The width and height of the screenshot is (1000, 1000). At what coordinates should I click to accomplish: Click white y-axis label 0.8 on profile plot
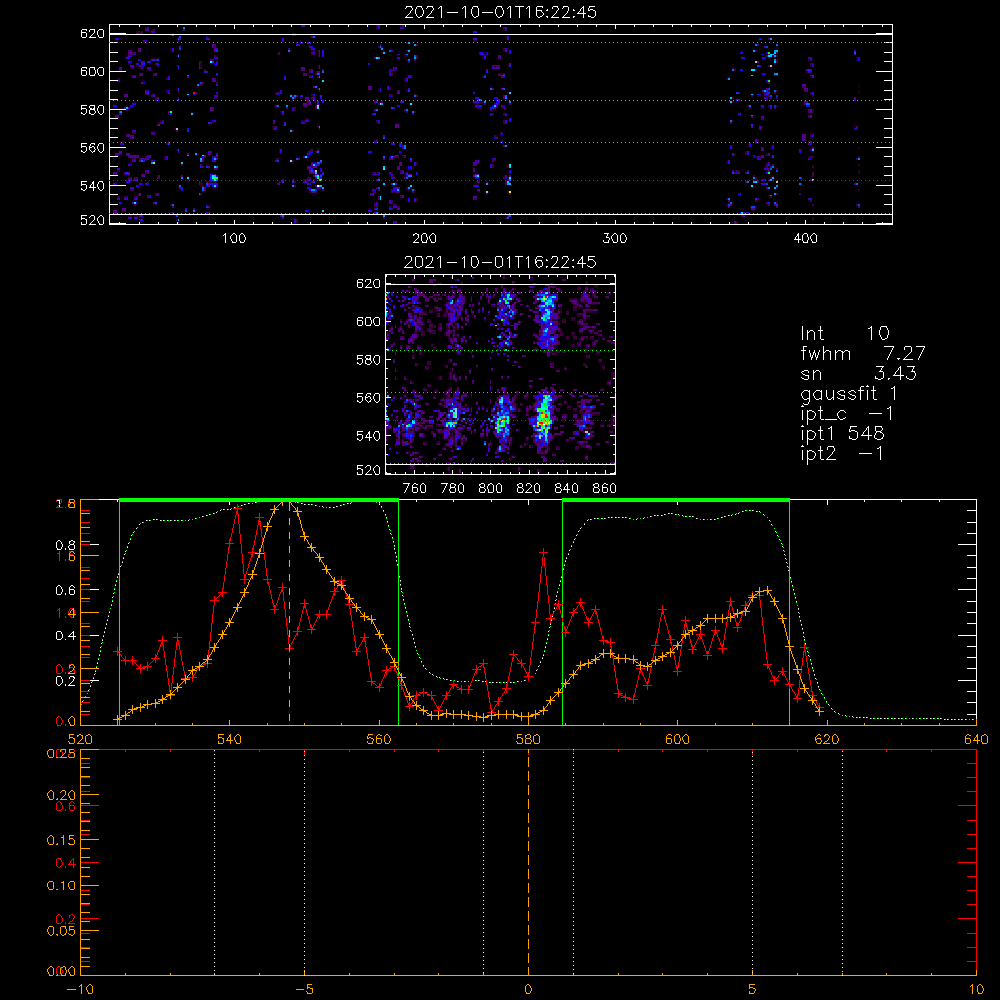click(x=65, y=545)
